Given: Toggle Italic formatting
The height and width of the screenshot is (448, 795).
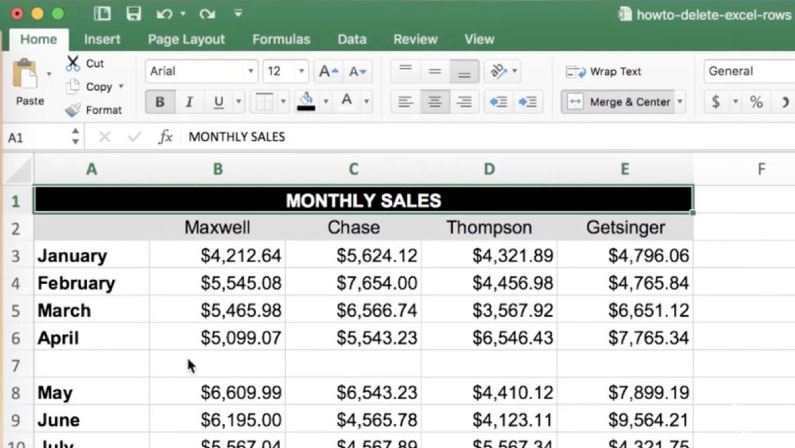Looking at the screenshot, I should point(187,102).
